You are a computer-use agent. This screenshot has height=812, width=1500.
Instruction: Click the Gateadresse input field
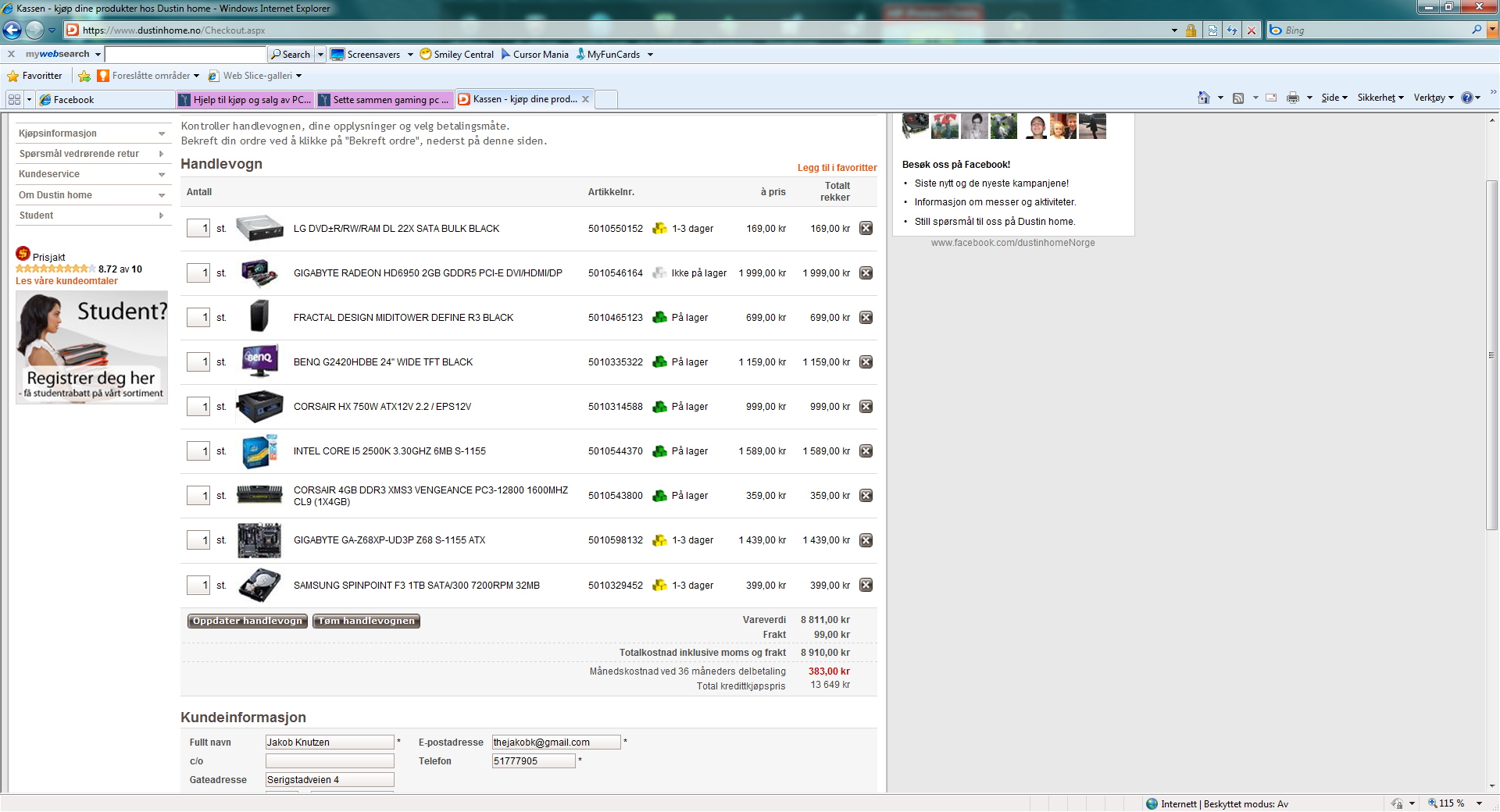pos(330,779)
